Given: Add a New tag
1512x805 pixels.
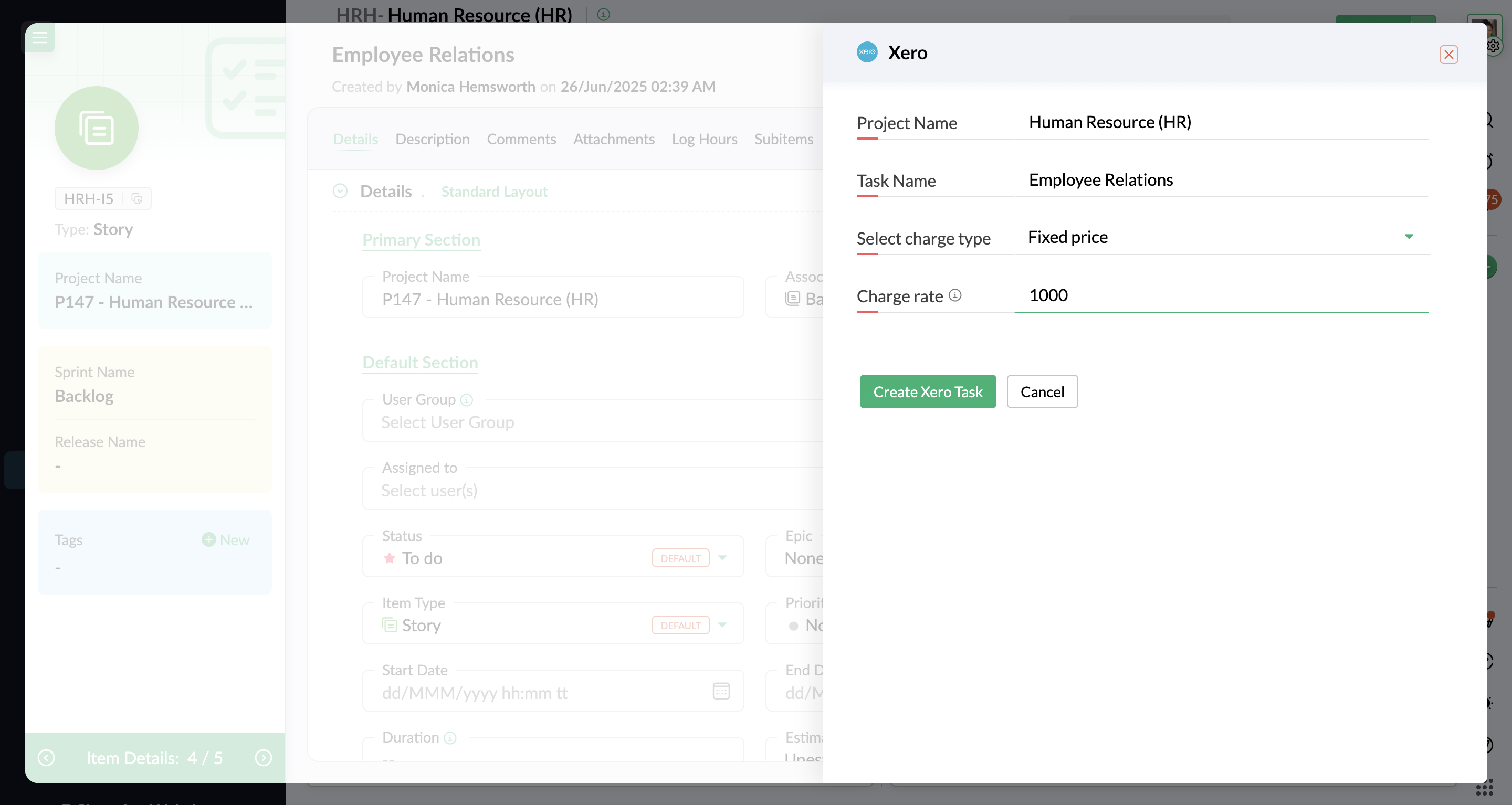Looking at the screenshot, I should coord(225,540).
